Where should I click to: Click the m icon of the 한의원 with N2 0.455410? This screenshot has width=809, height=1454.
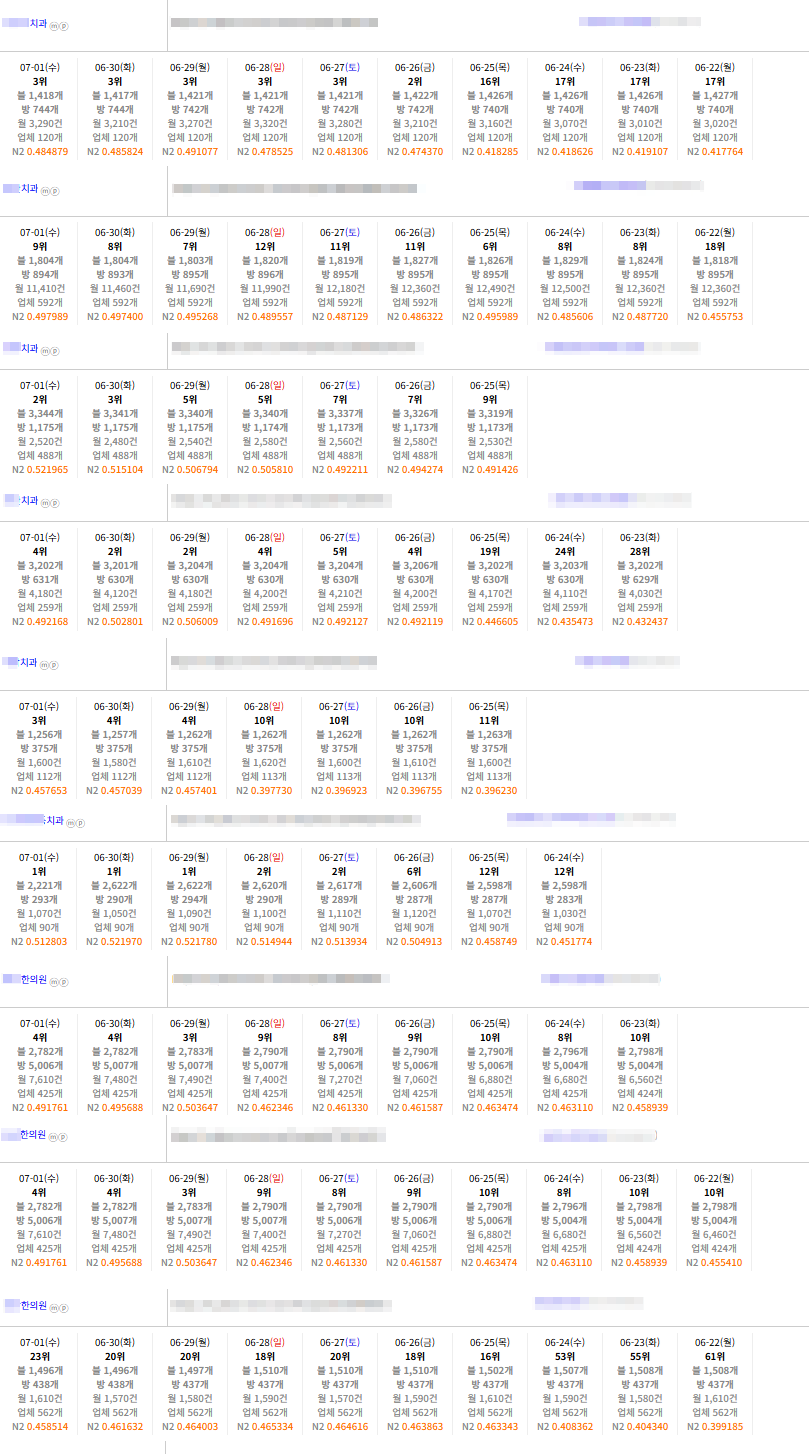[x=54, y=1137]
